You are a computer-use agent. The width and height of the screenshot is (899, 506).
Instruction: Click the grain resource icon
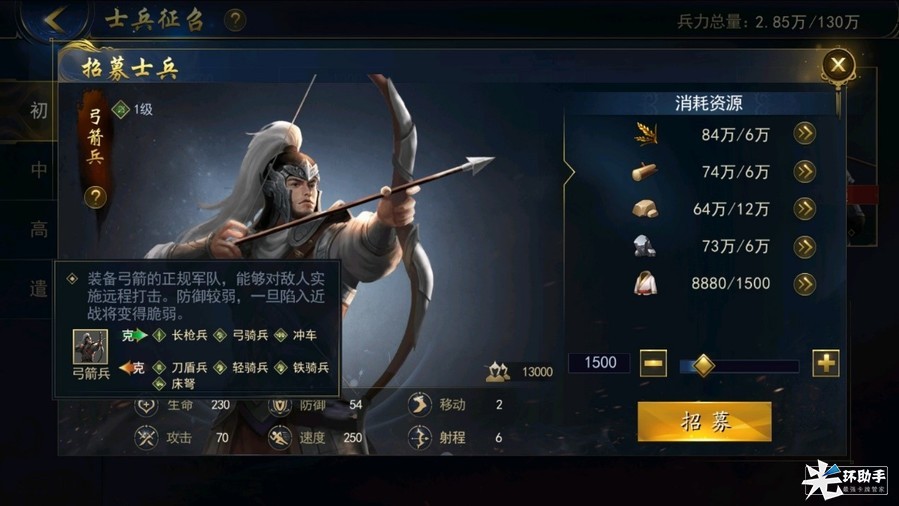point(646,134)
